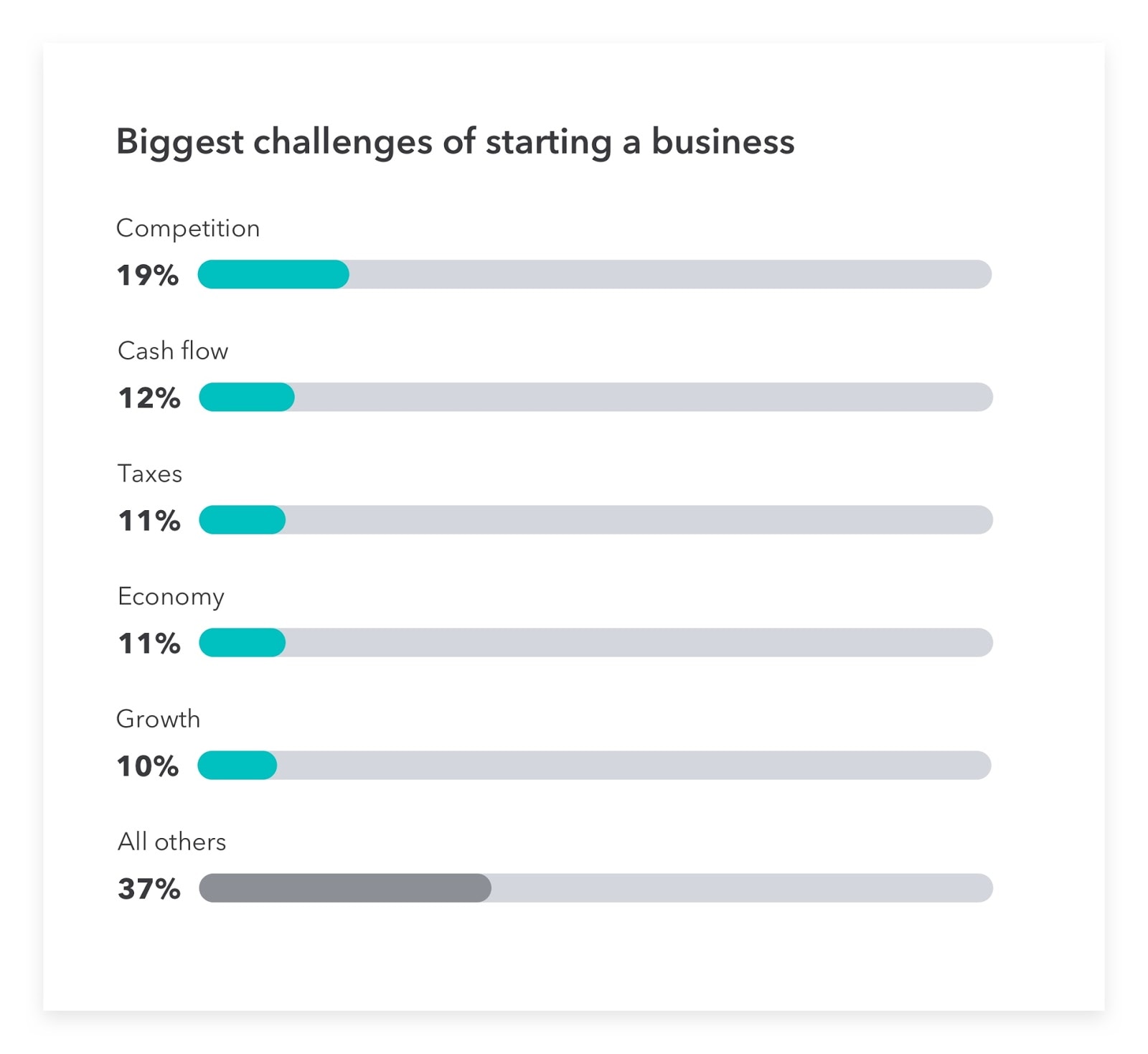
Task: Click the All others label
Action: click(172, 842)
